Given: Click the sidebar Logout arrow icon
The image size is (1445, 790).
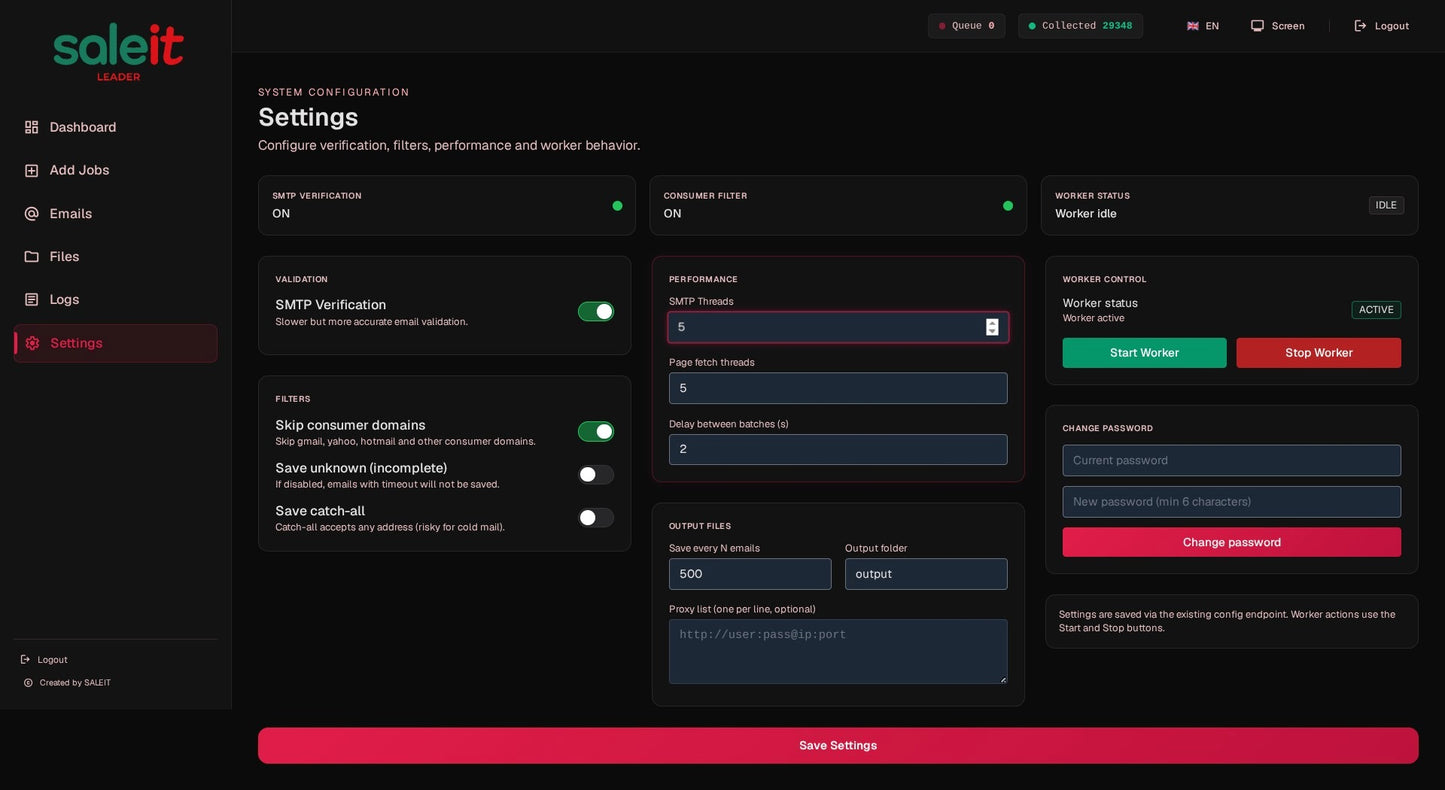Looking at the screenshot, I should 26,660.
